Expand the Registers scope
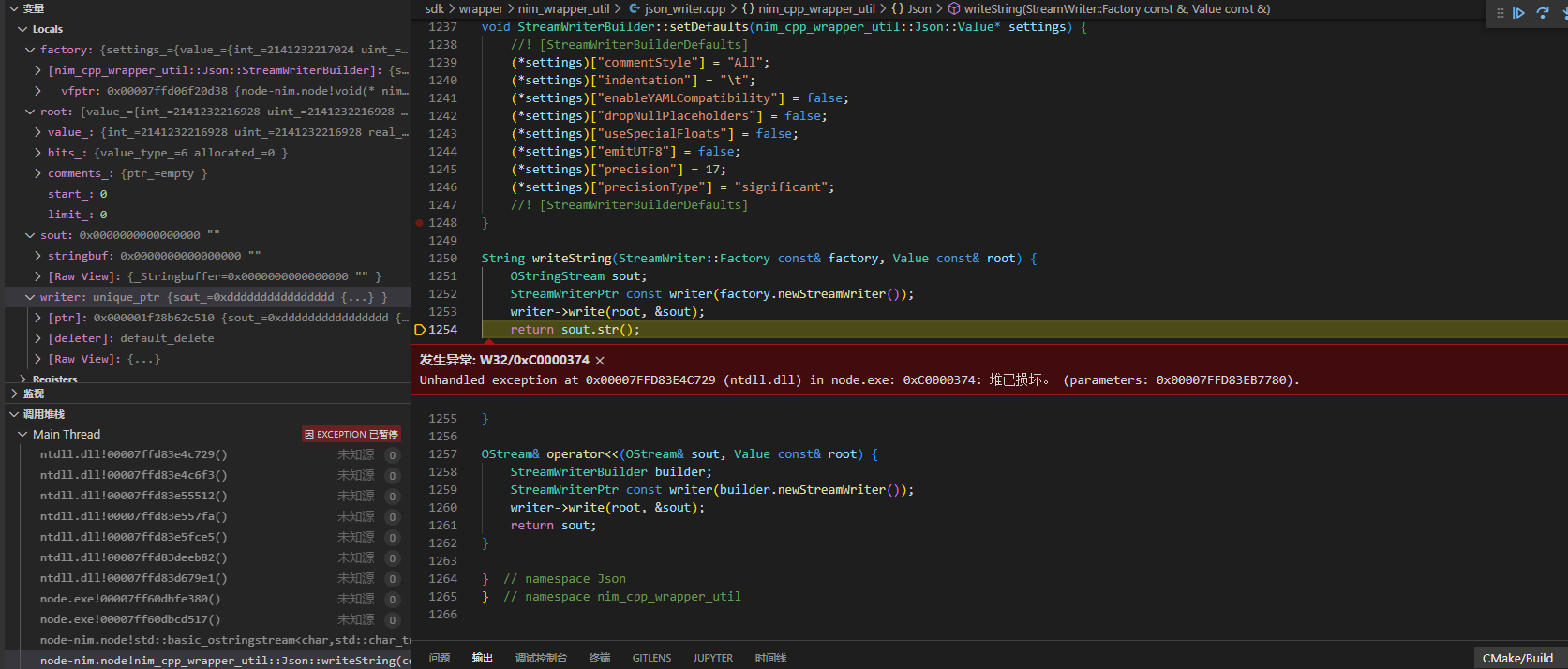Image resolution: width=1568 pixels, height=669 pixels. (x=22, y=379)
